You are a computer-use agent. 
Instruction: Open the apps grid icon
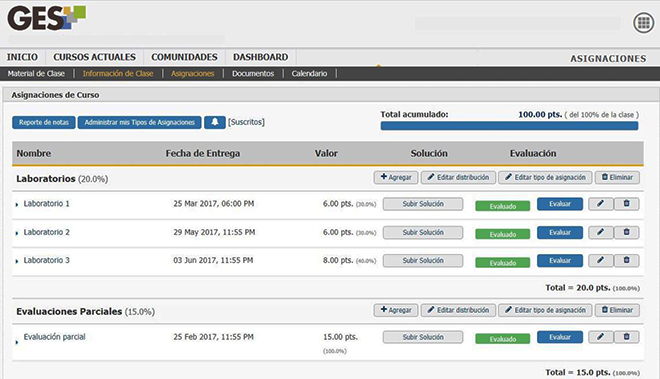pyautogui.click(x=644, y=23)
